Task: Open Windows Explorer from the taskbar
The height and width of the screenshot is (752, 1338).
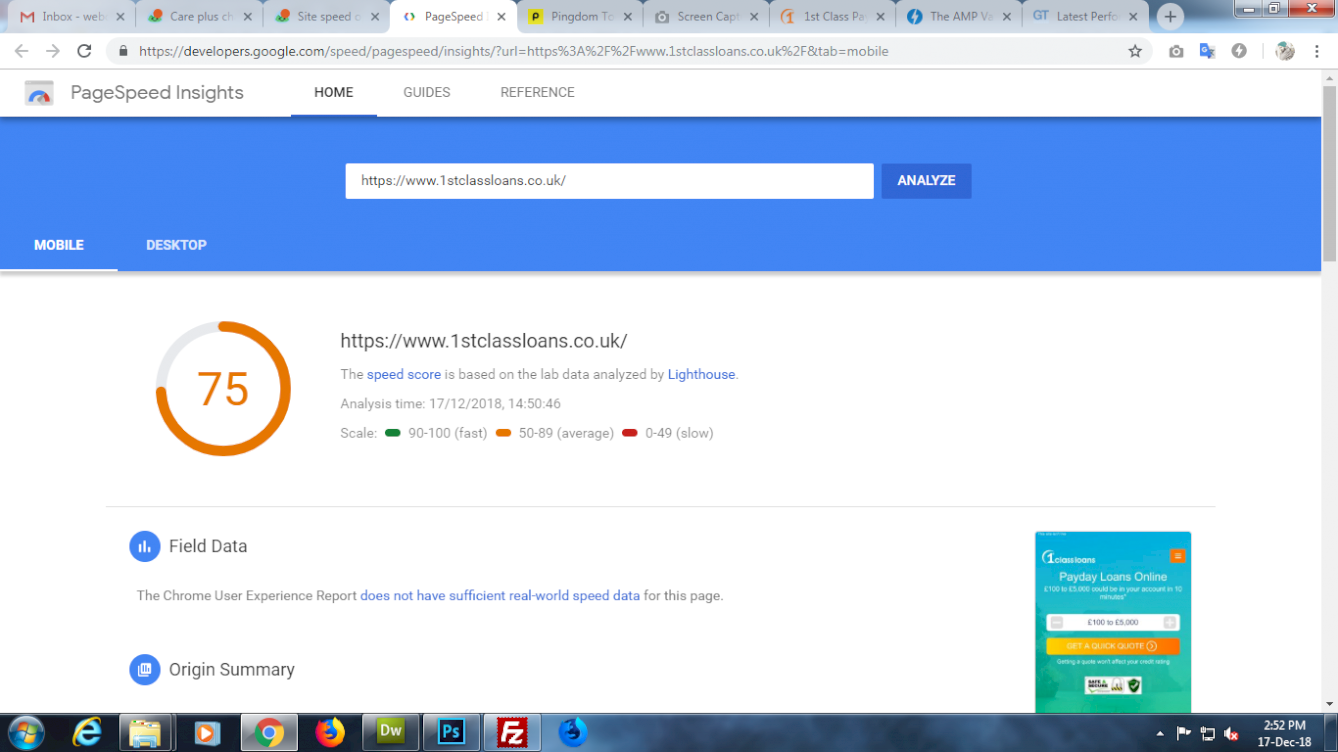Action: click(x=146, y=733)
